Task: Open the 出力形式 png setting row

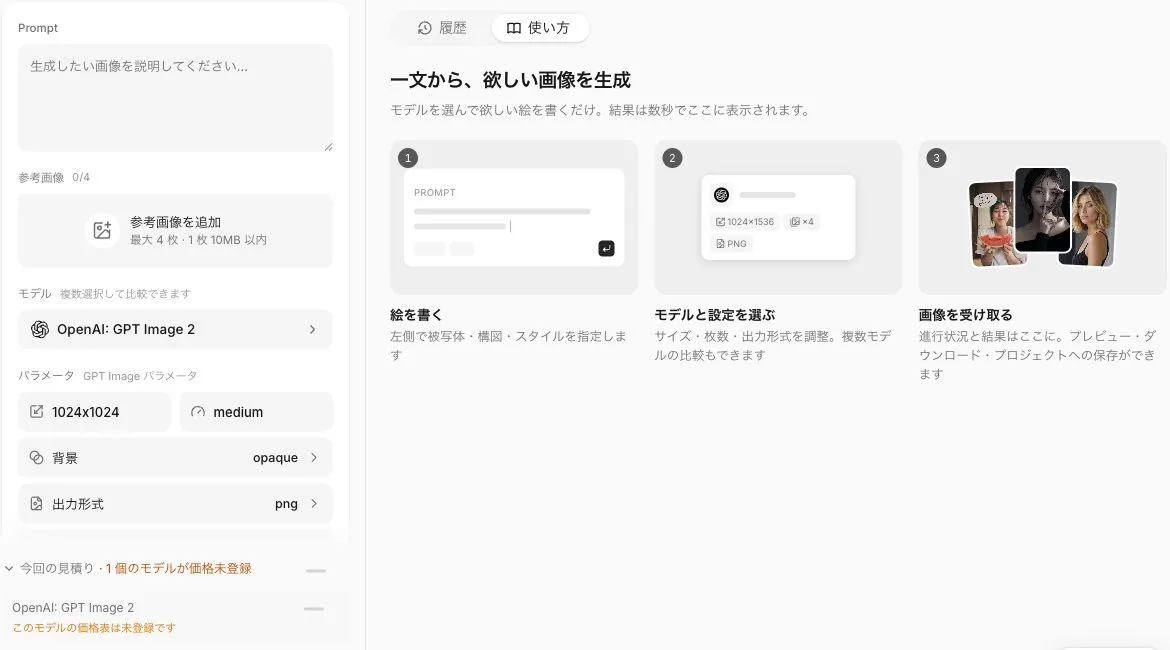Action: click(175, 504)
